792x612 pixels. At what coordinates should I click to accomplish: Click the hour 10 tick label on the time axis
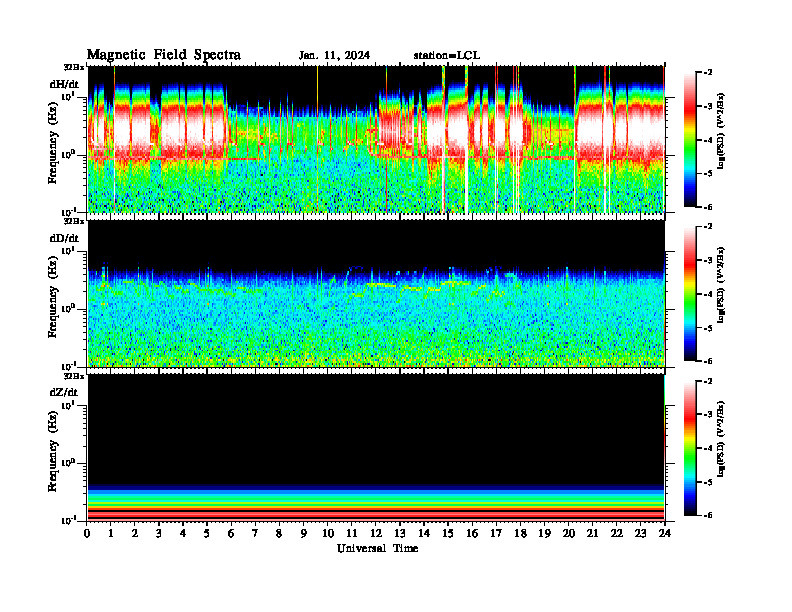pos(328,534)
